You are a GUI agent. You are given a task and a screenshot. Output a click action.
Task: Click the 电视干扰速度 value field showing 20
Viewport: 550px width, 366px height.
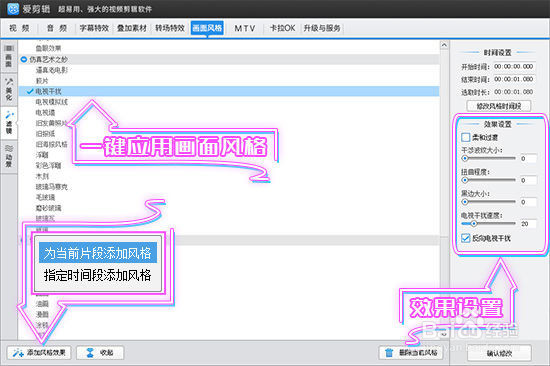point(528,224)
